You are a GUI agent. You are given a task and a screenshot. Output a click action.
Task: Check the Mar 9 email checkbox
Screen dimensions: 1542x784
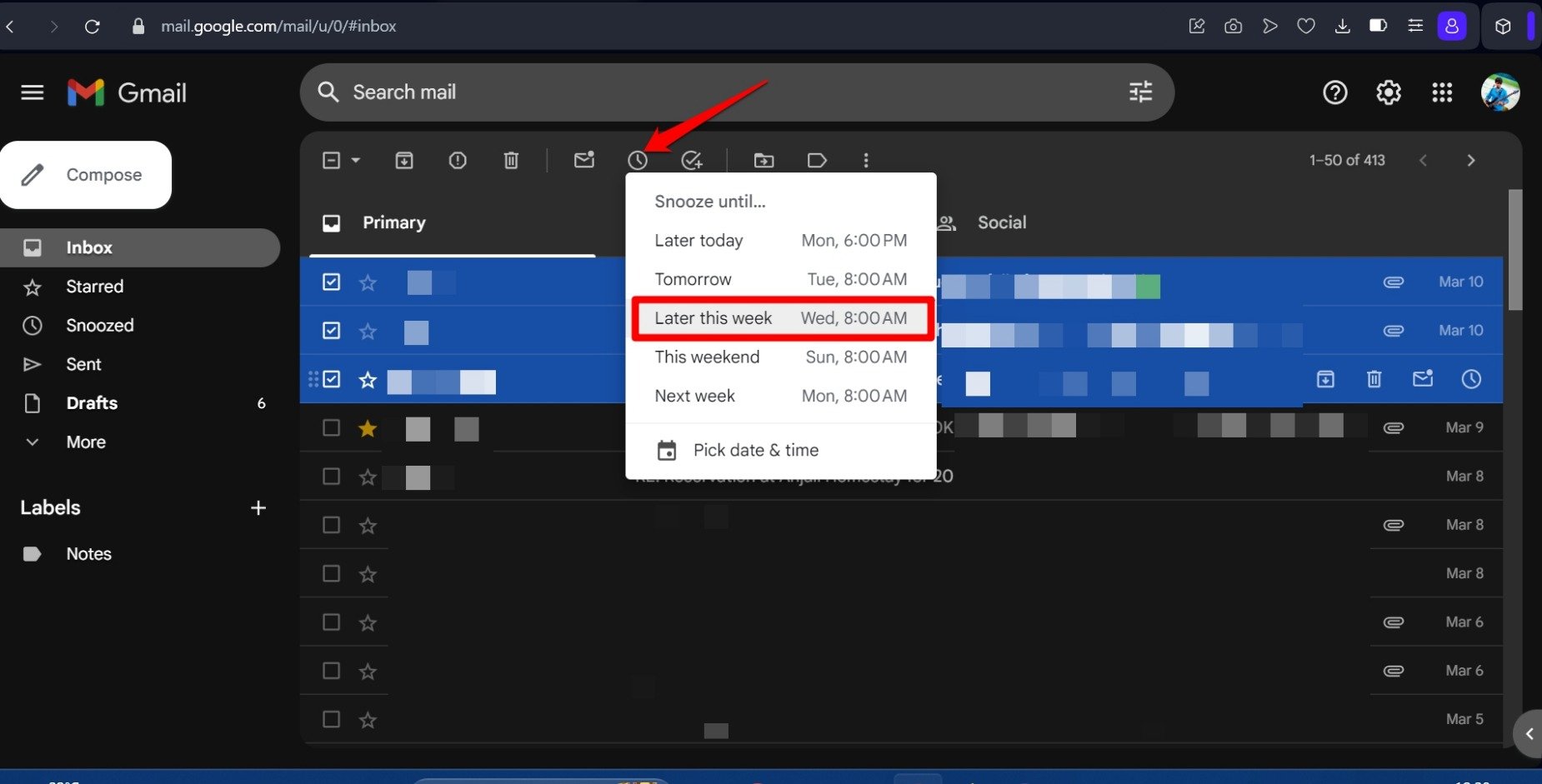coord(331,428)
